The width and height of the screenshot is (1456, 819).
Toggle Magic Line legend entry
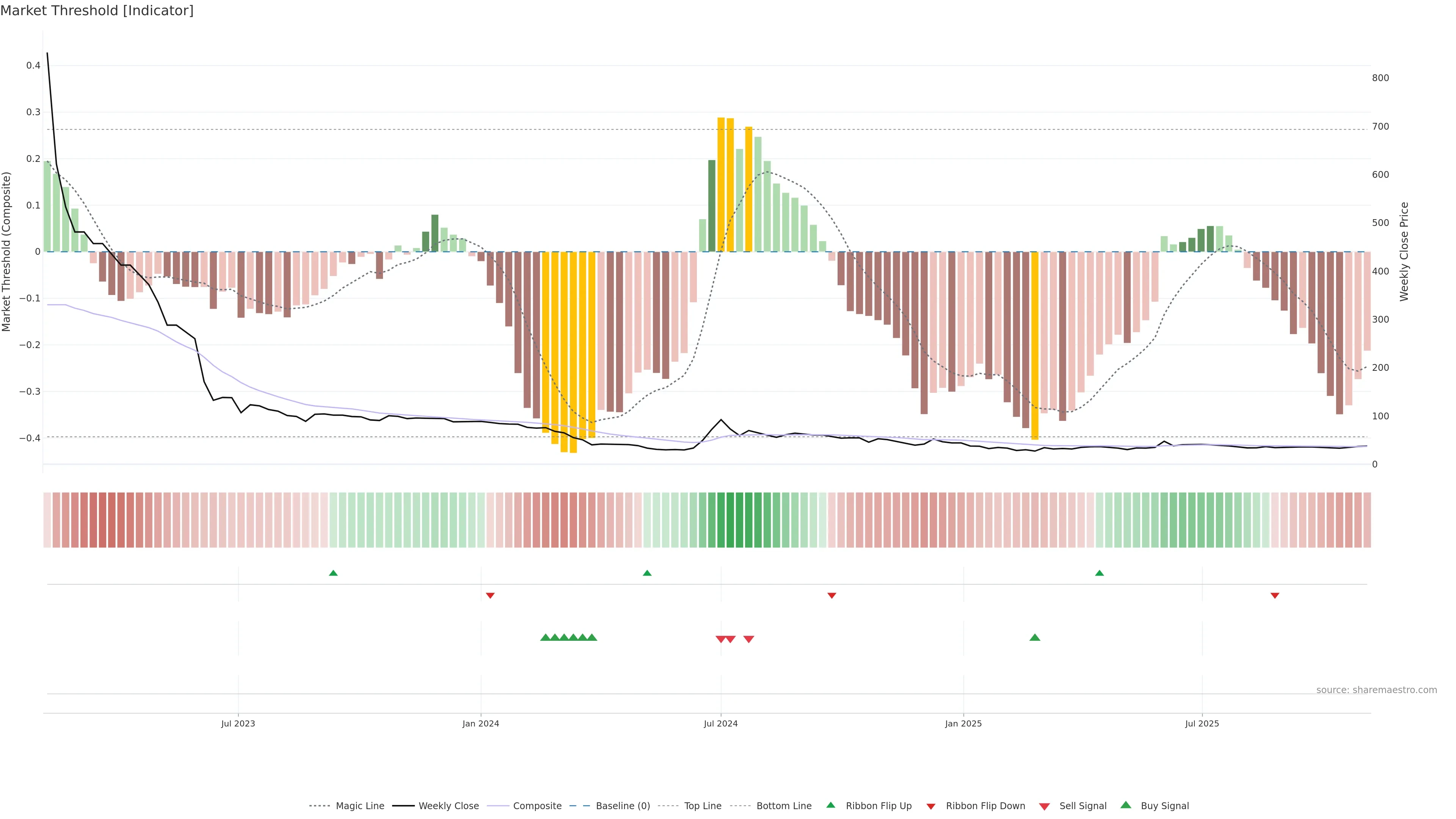[x=359, y=805]
